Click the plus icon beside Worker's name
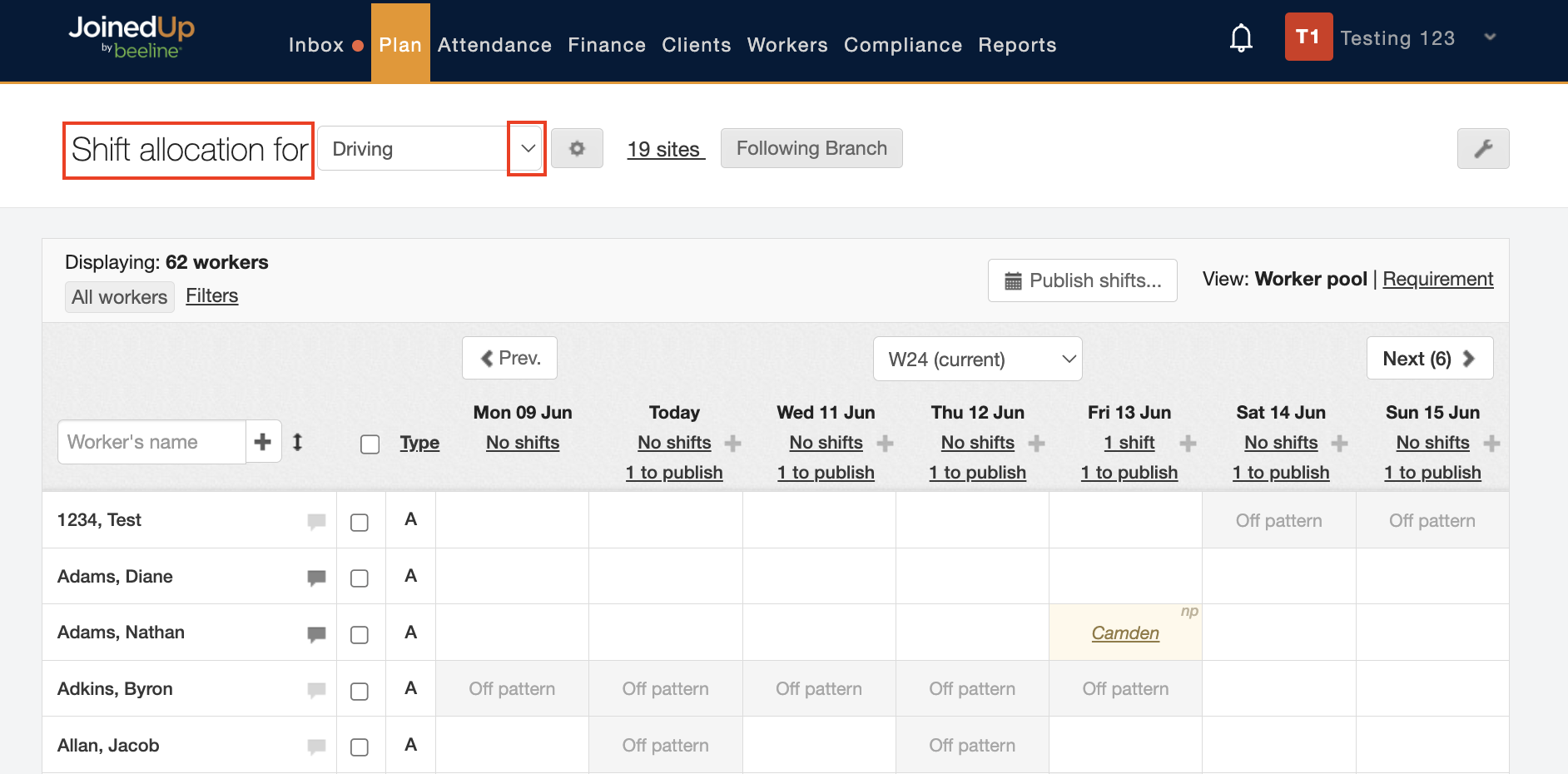Viewport: 1568px width, 774px height. click(x=263, y=442)
